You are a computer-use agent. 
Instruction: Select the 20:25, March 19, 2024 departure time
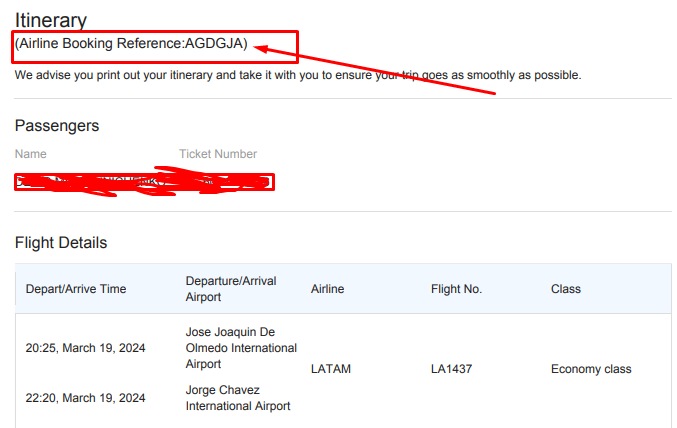[85, 348]
